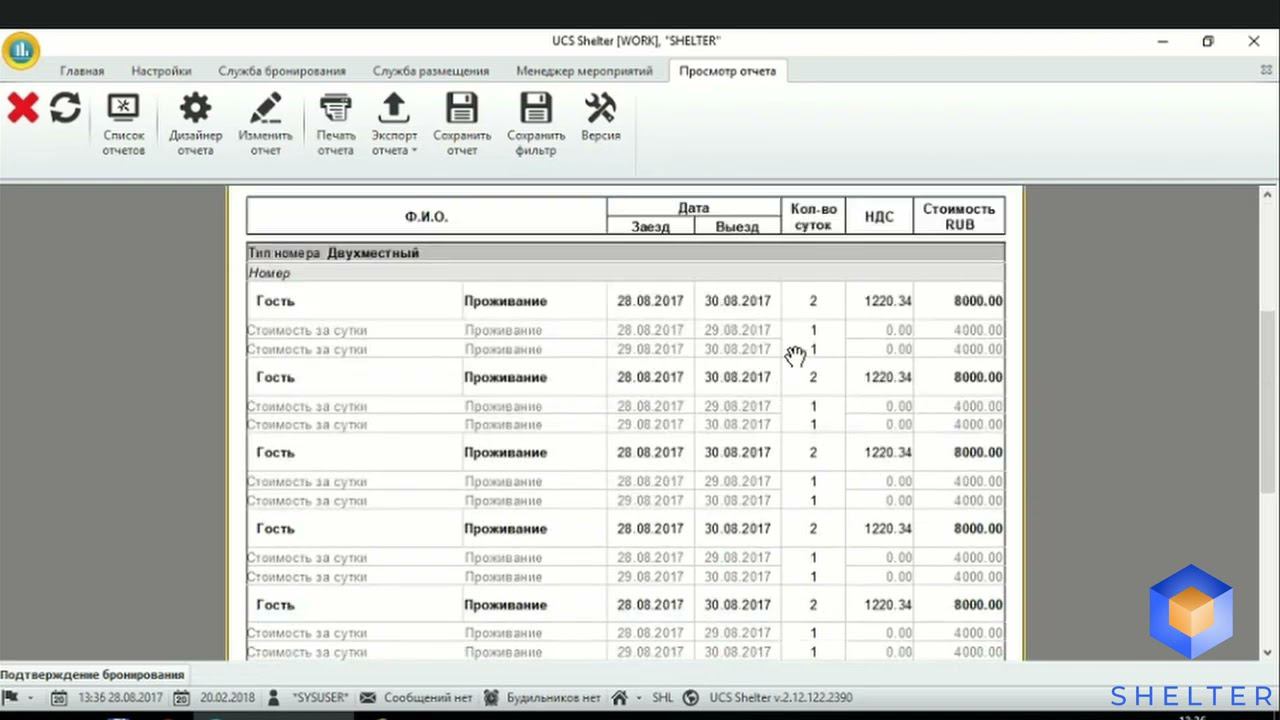The image size is (1280, 720).
Task: Click the 13:36 28.08.2017 date-time text
Action: click(x=120, y=698)
